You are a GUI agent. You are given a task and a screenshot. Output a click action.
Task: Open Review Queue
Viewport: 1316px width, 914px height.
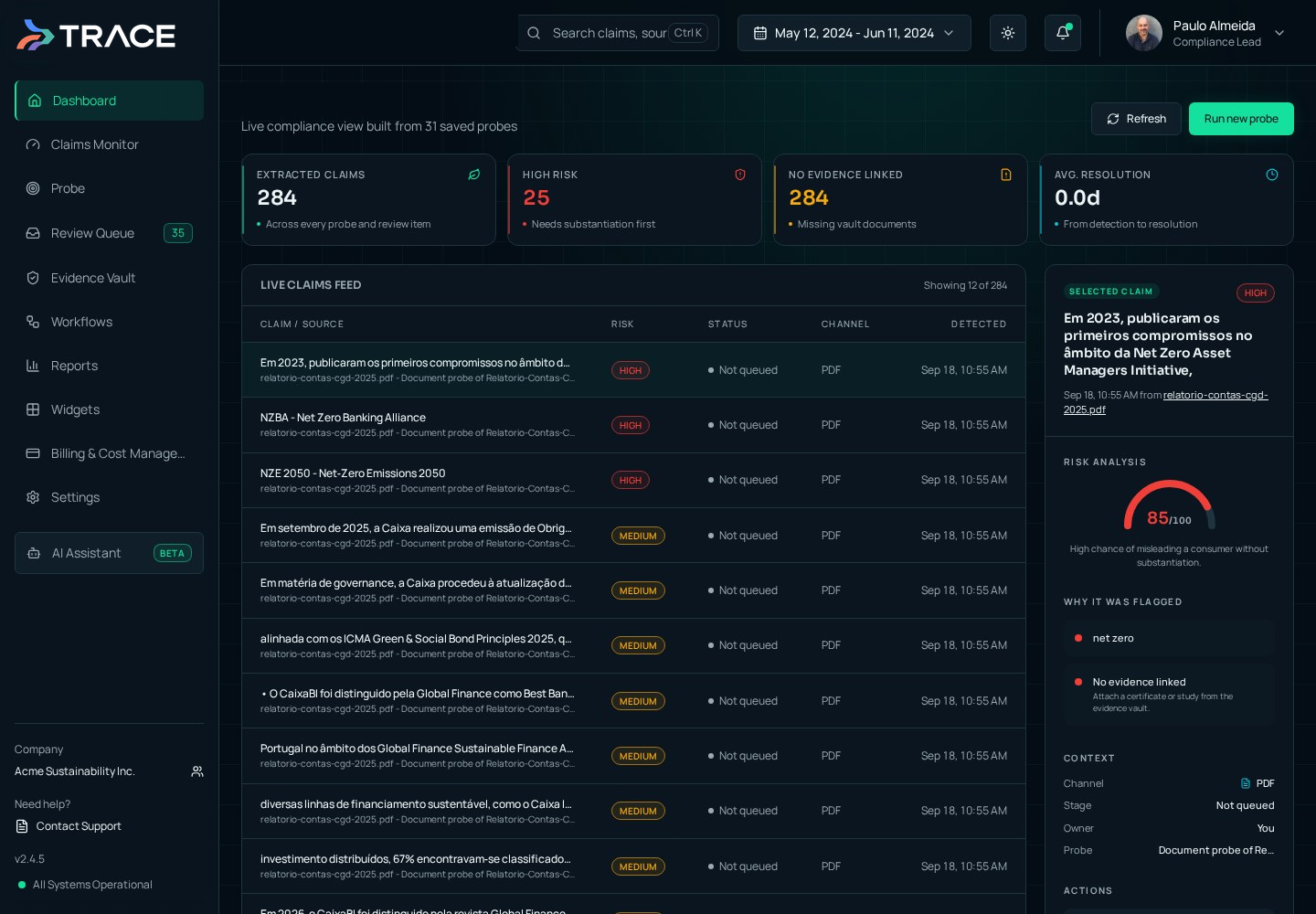(x=109, y=233)
